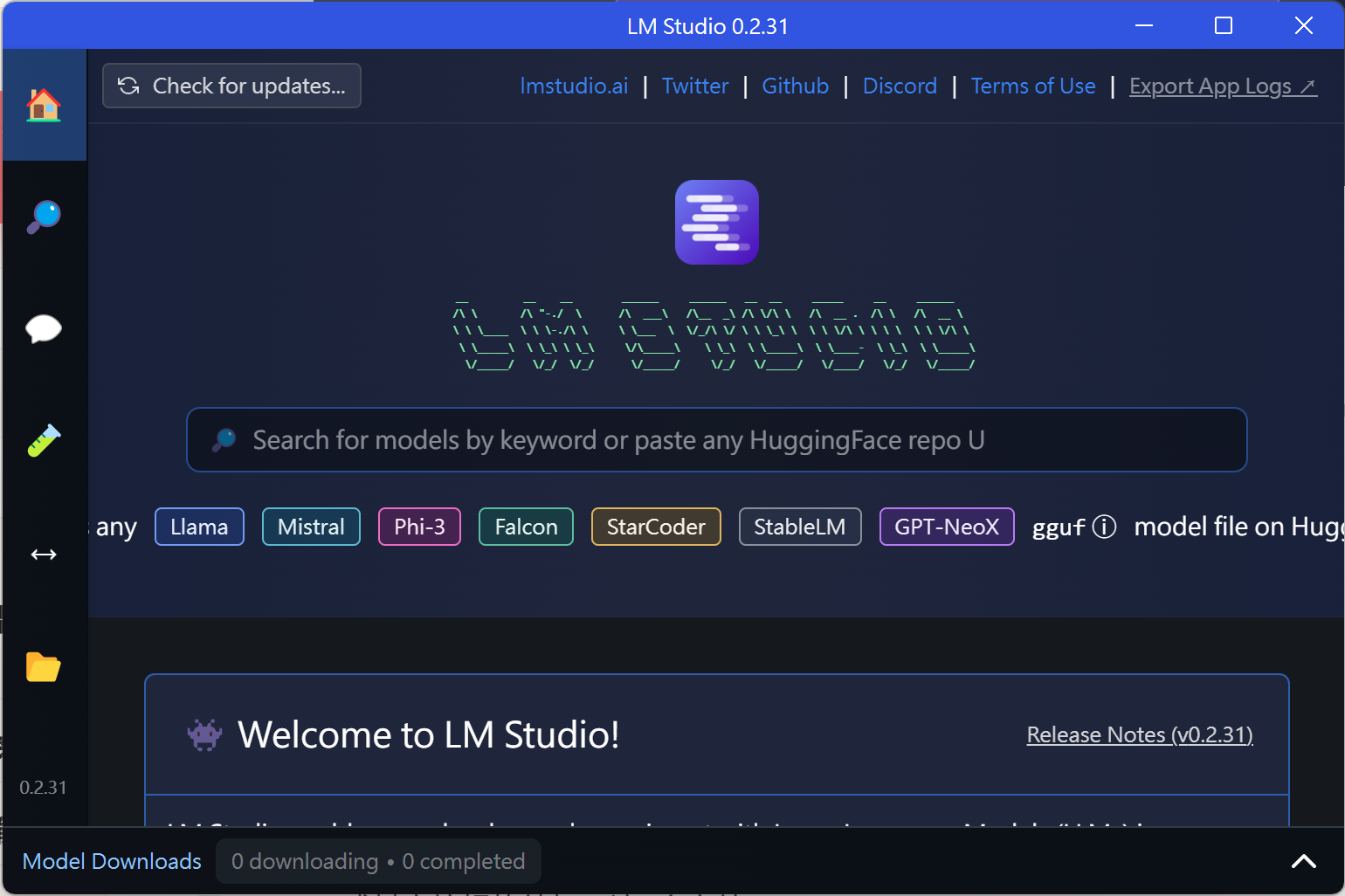Click the gguf info icon
Image resolution: width=1345 pixels, height=896 pixels.
tap(1105, 527)
